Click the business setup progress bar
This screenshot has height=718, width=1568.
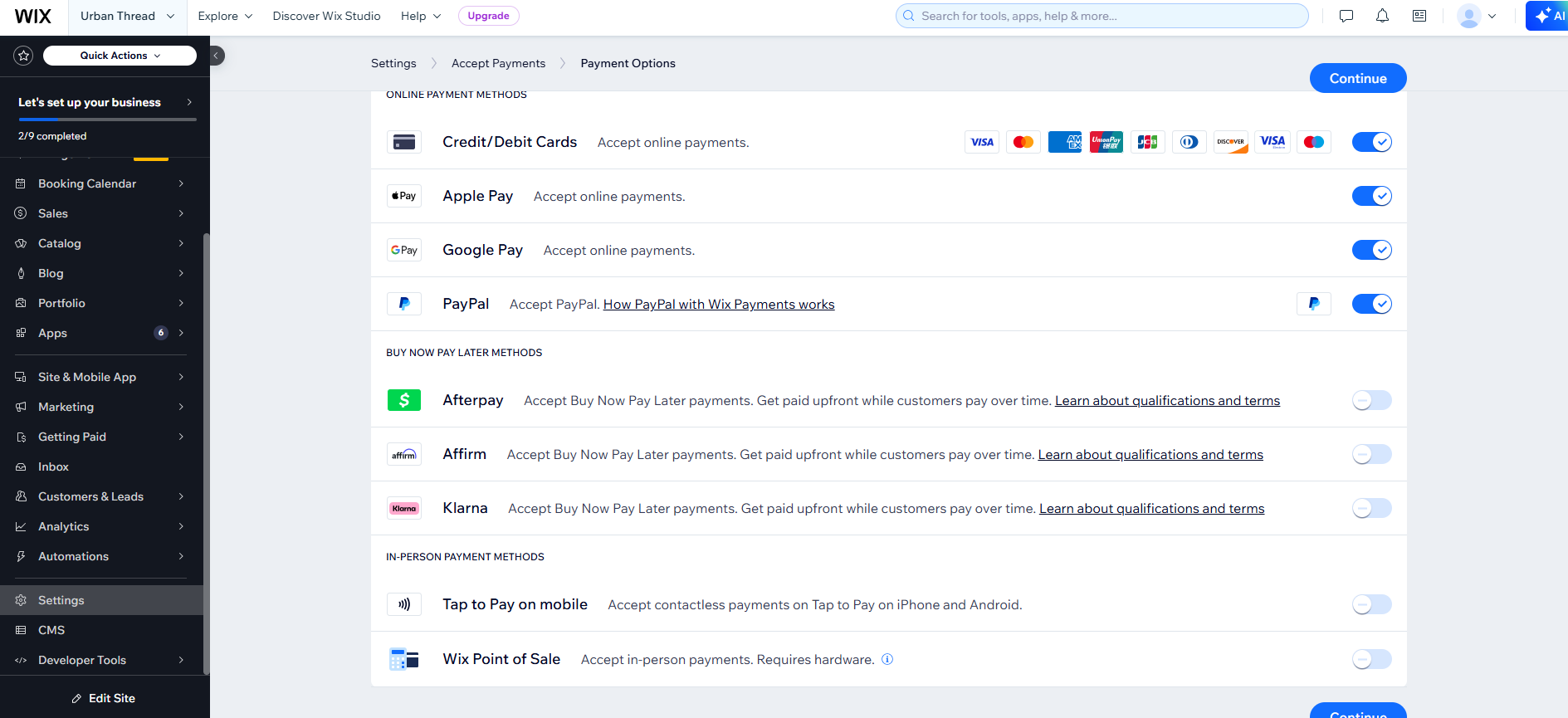(x=107, y=120)
